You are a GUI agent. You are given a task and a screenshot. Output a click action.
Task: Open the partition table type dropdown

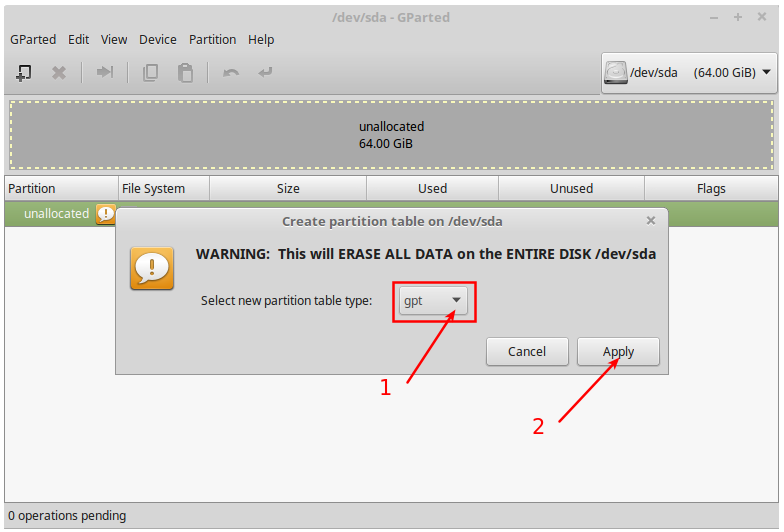point(433,300)
